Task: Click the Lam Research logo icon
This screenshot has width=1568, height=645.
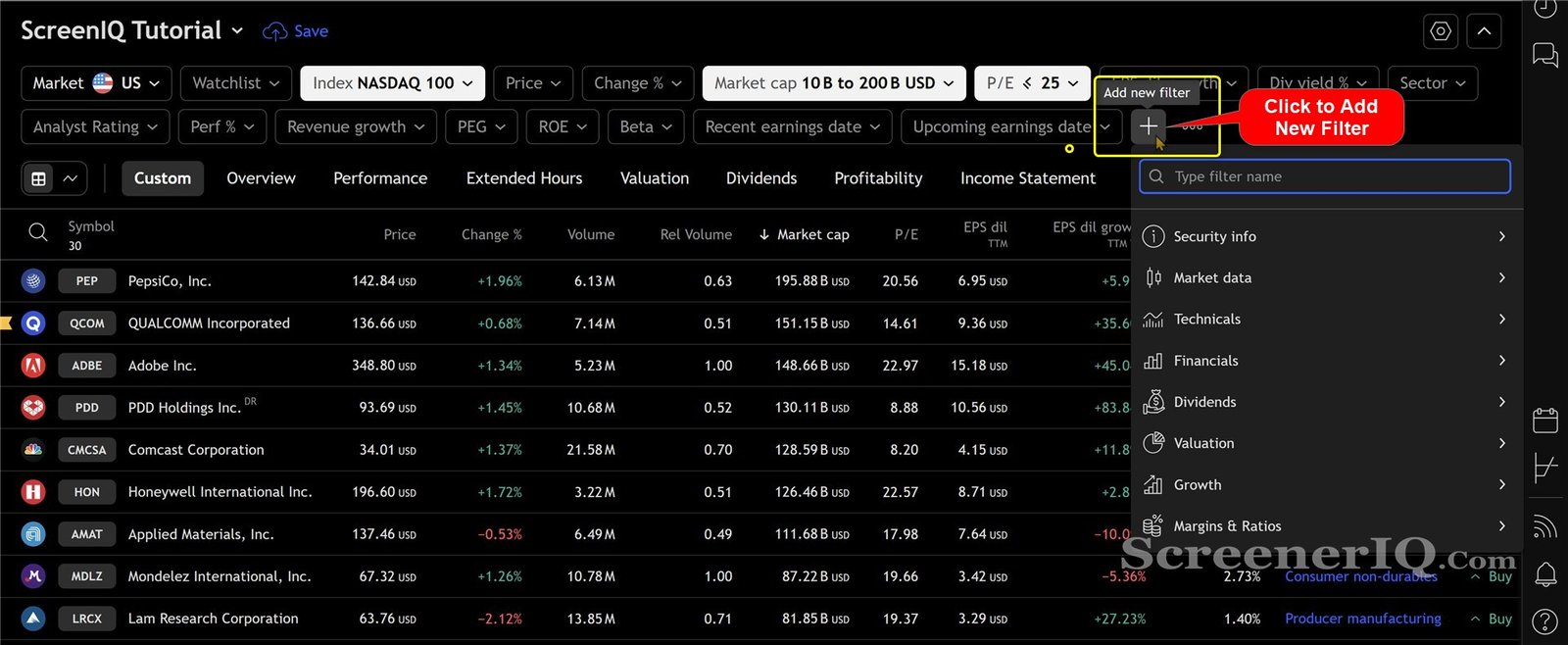Action: click(33, 619)
